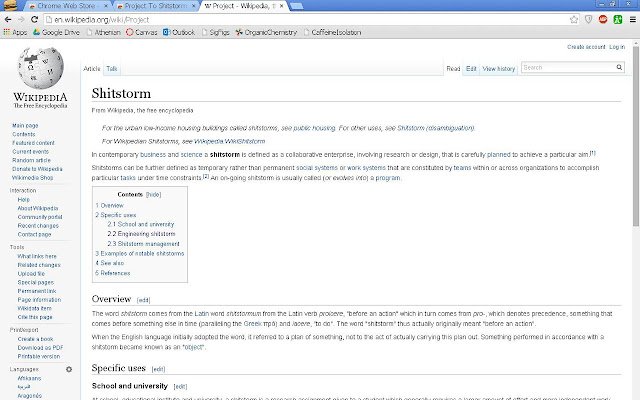Screen dimensions: 640x400
Task: Open the Main page sidebar link
Action: tap(25, 126)
